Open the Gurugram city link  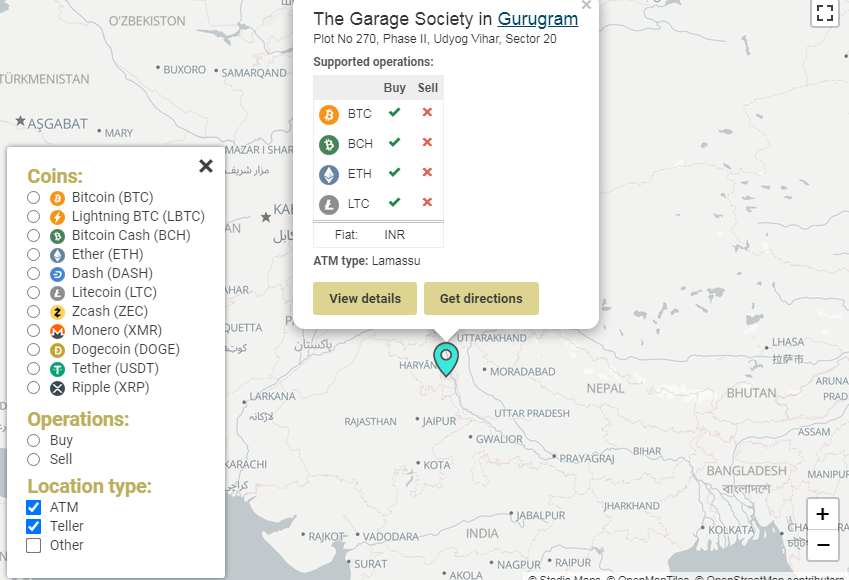coord(538,19)
